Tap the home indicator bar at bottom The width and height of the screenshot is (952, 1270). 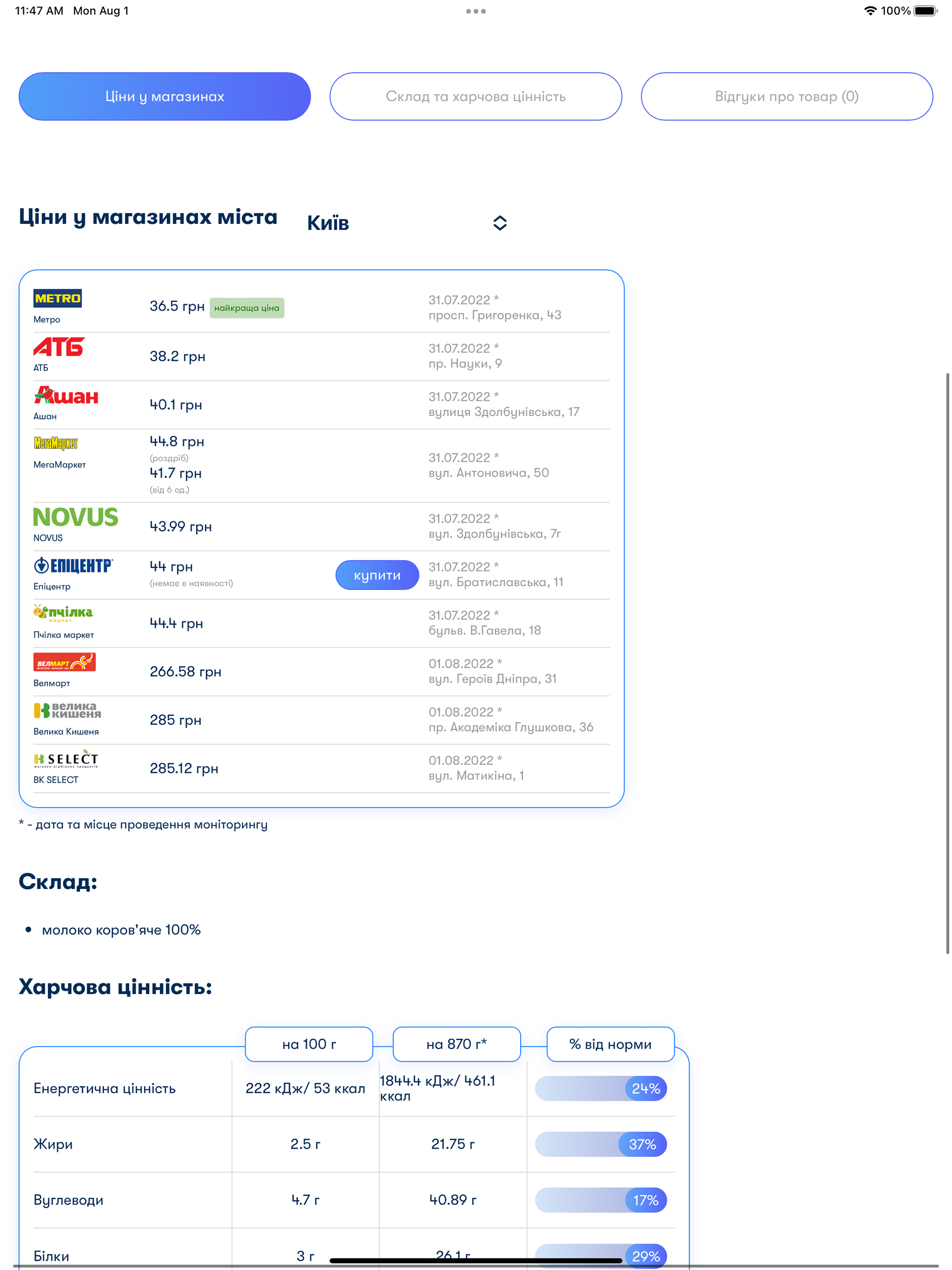pos(476,1261)
